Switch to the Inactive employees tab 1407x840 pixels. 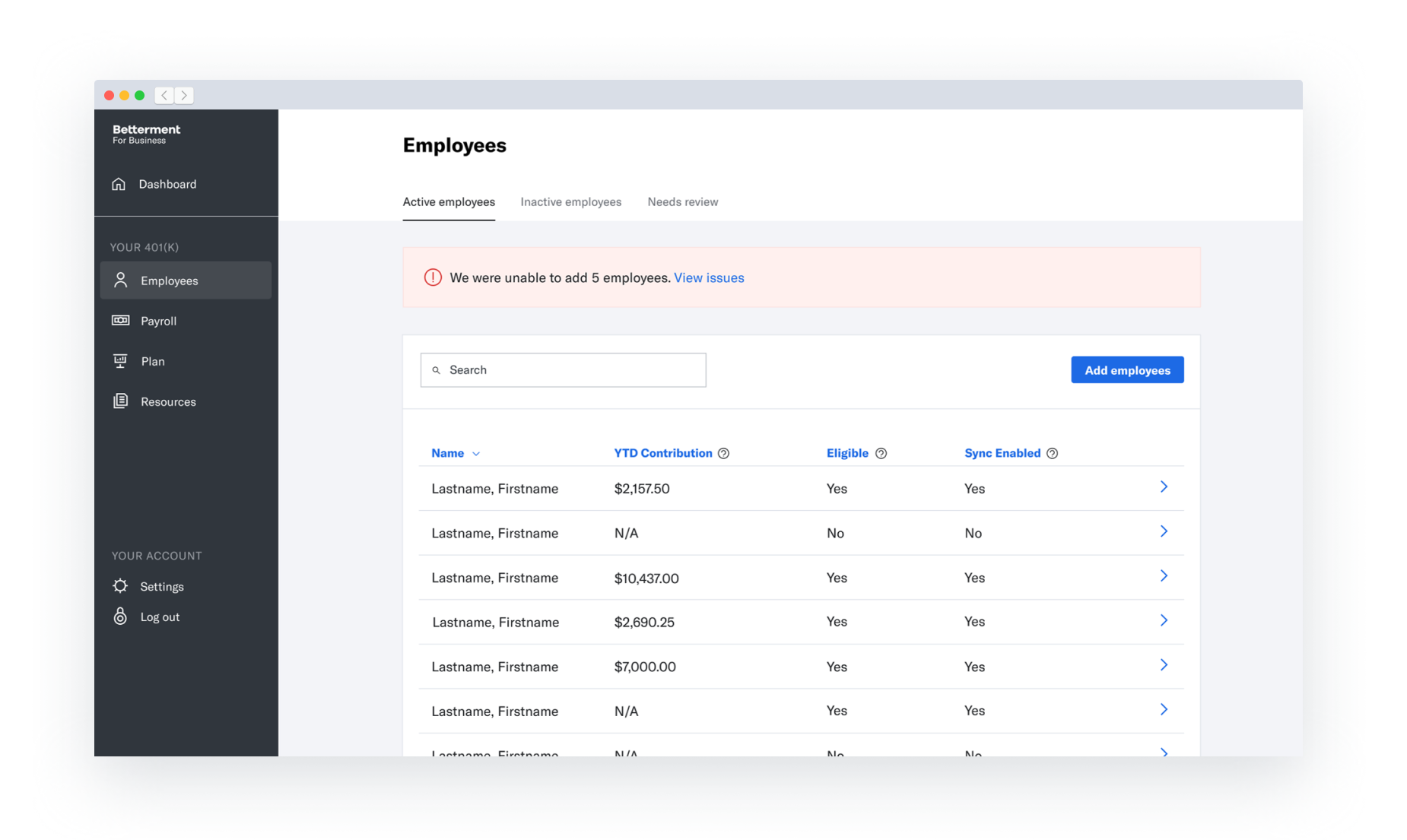coord(570,201)
